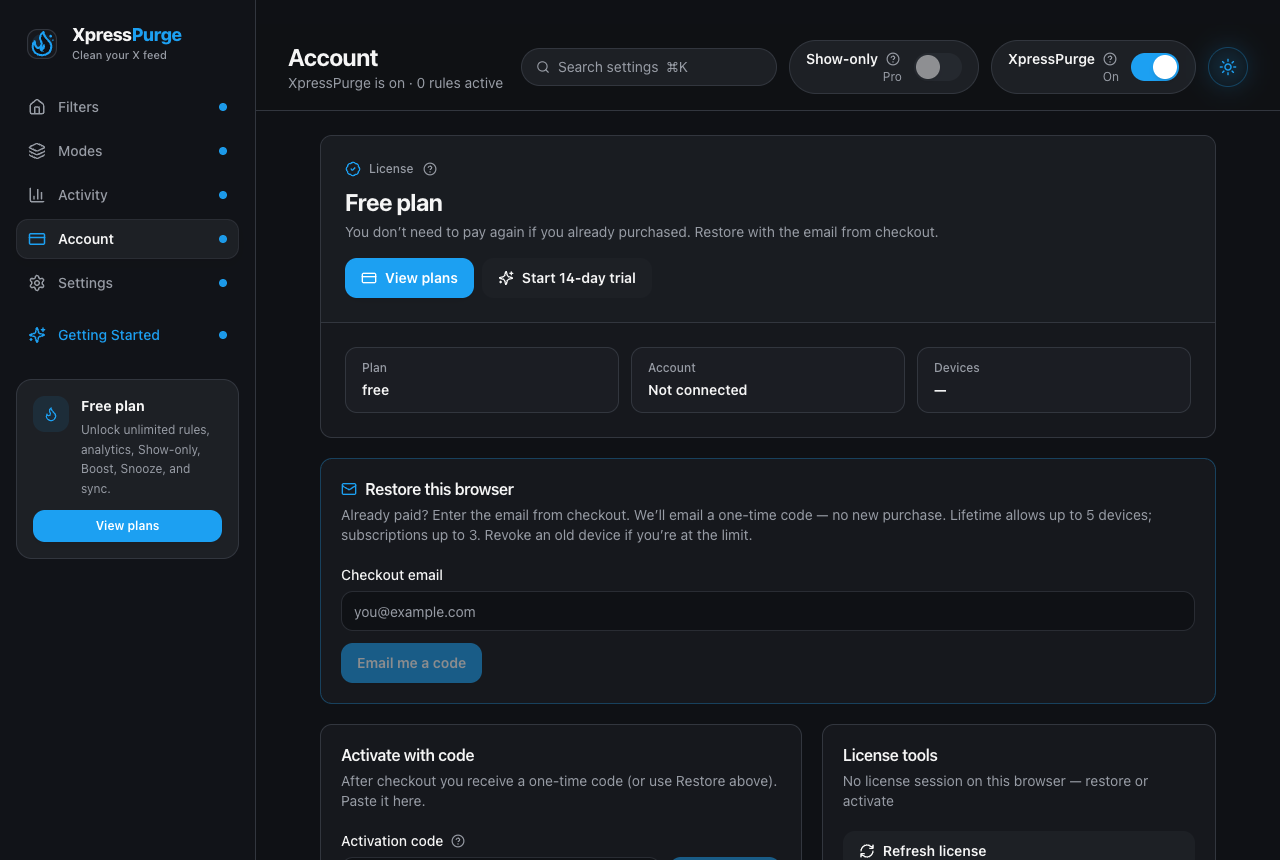Open Modes in the sidebar
This screenshot has width=1280, height=860.
tap(127, 151)
